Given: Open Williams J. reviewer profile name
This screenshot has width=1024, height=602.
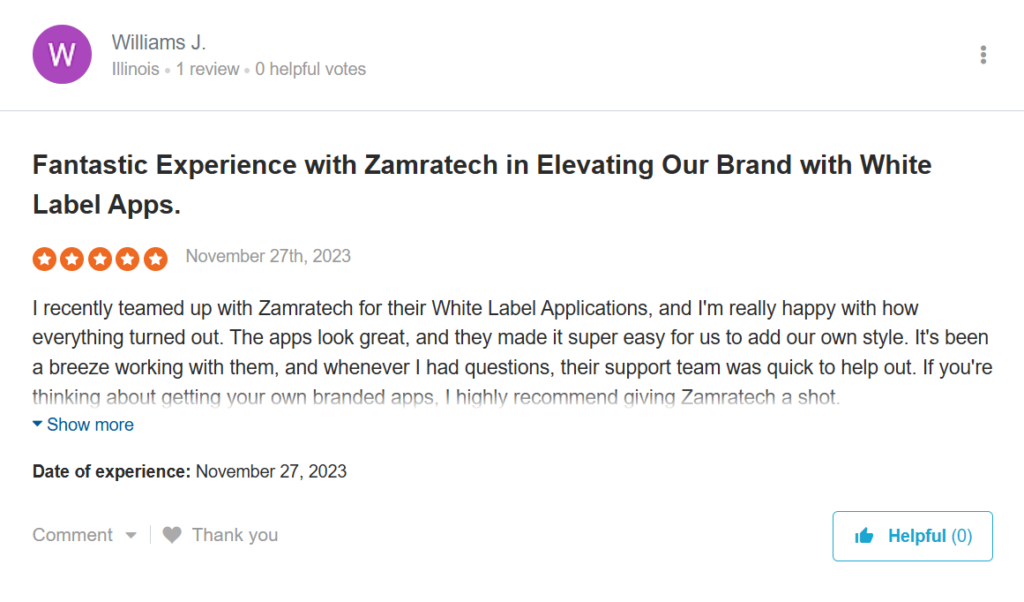Looking at the screenshot, I should (158, 42).
